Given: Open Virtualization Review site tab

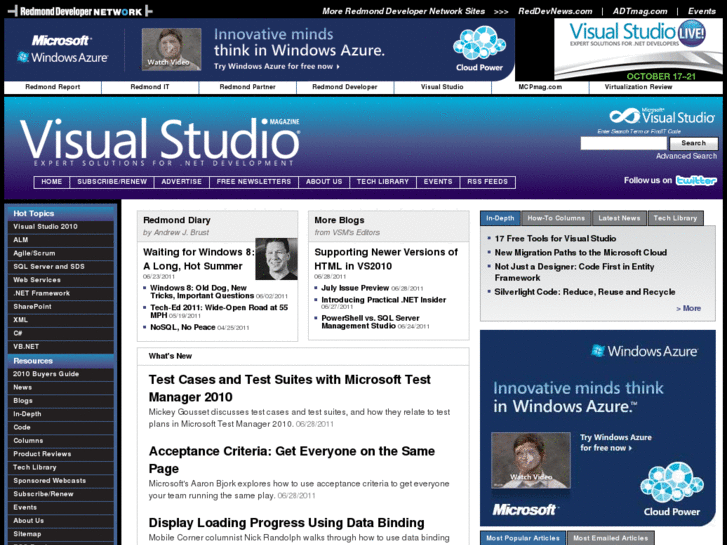Looking at the screenshot, I should point(638,87).
